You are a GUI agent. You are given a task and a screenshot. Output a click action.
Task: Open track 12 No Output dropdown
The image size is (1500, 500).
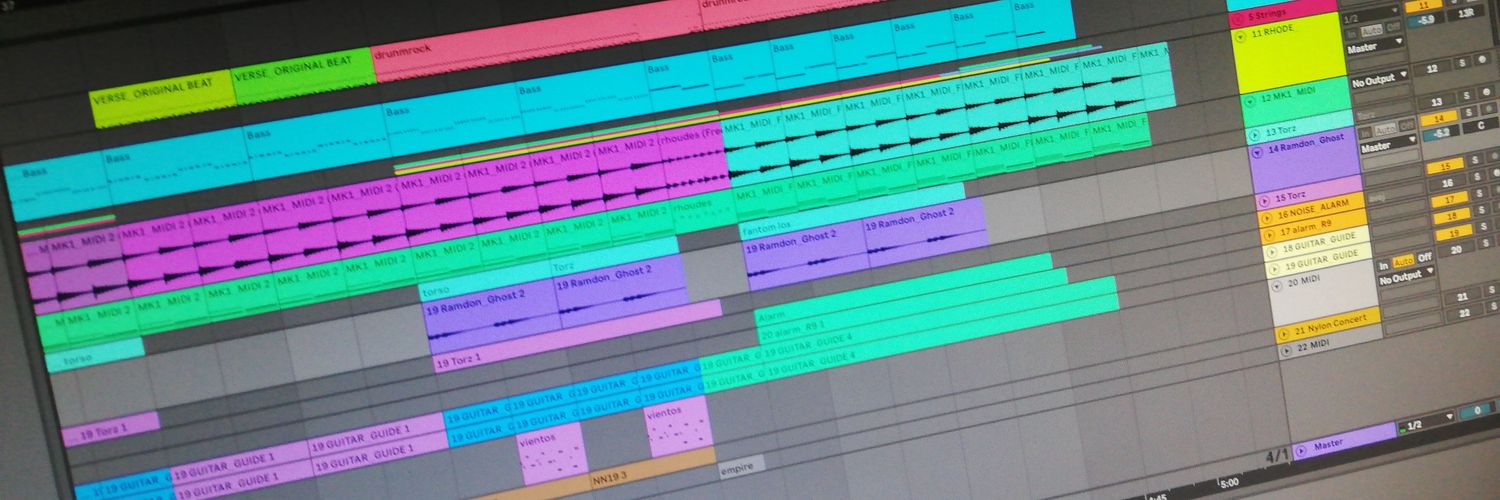click(1380, 79)
